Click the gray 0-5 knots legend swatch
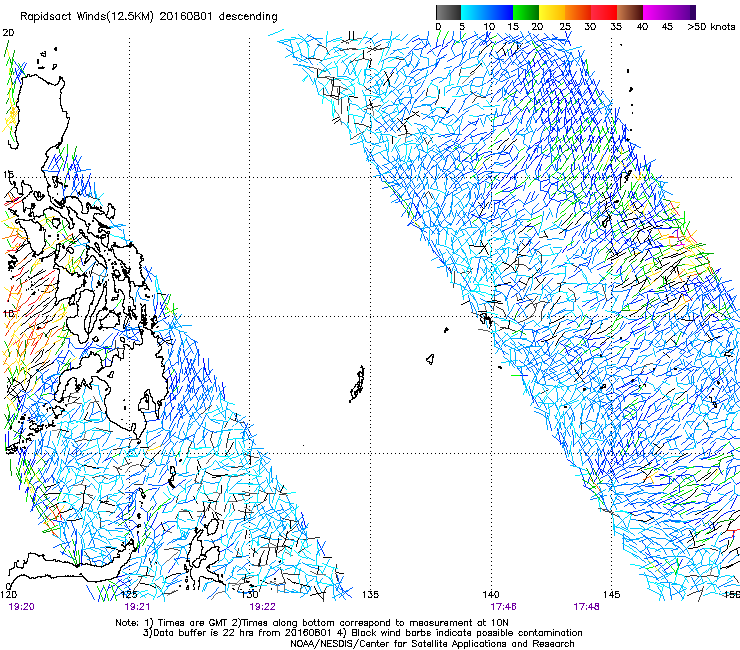The width and height of the screenshot is (740, 650). (x=448, y=12)
